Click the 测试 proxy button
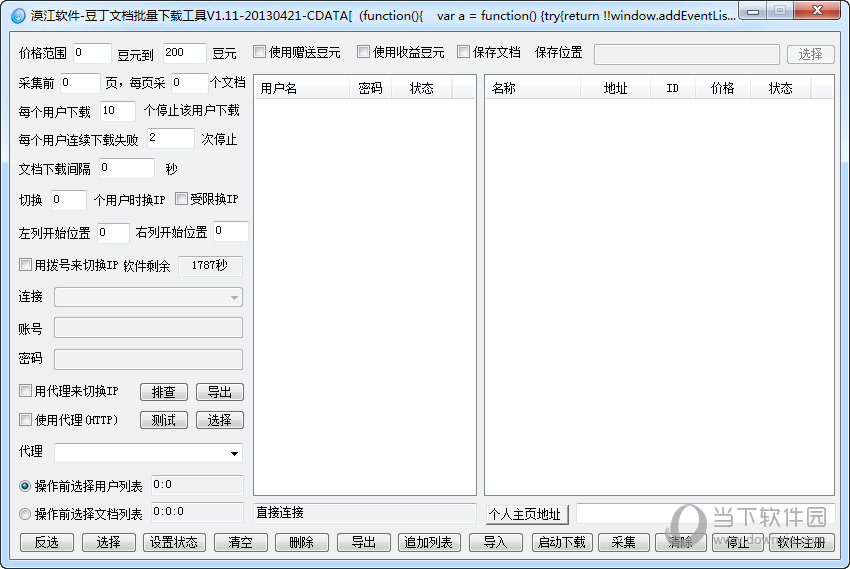 (x=164, y=420)
